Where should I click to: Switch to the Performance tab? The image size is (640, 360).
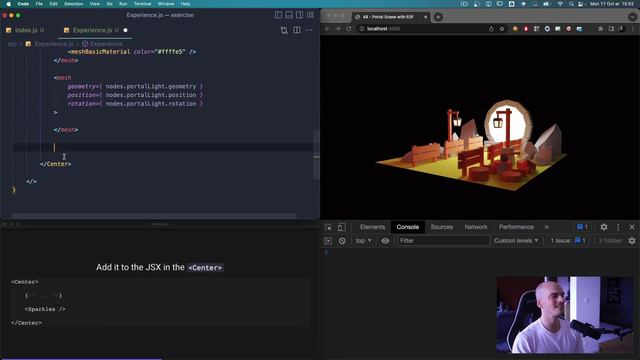click(516, 227)
